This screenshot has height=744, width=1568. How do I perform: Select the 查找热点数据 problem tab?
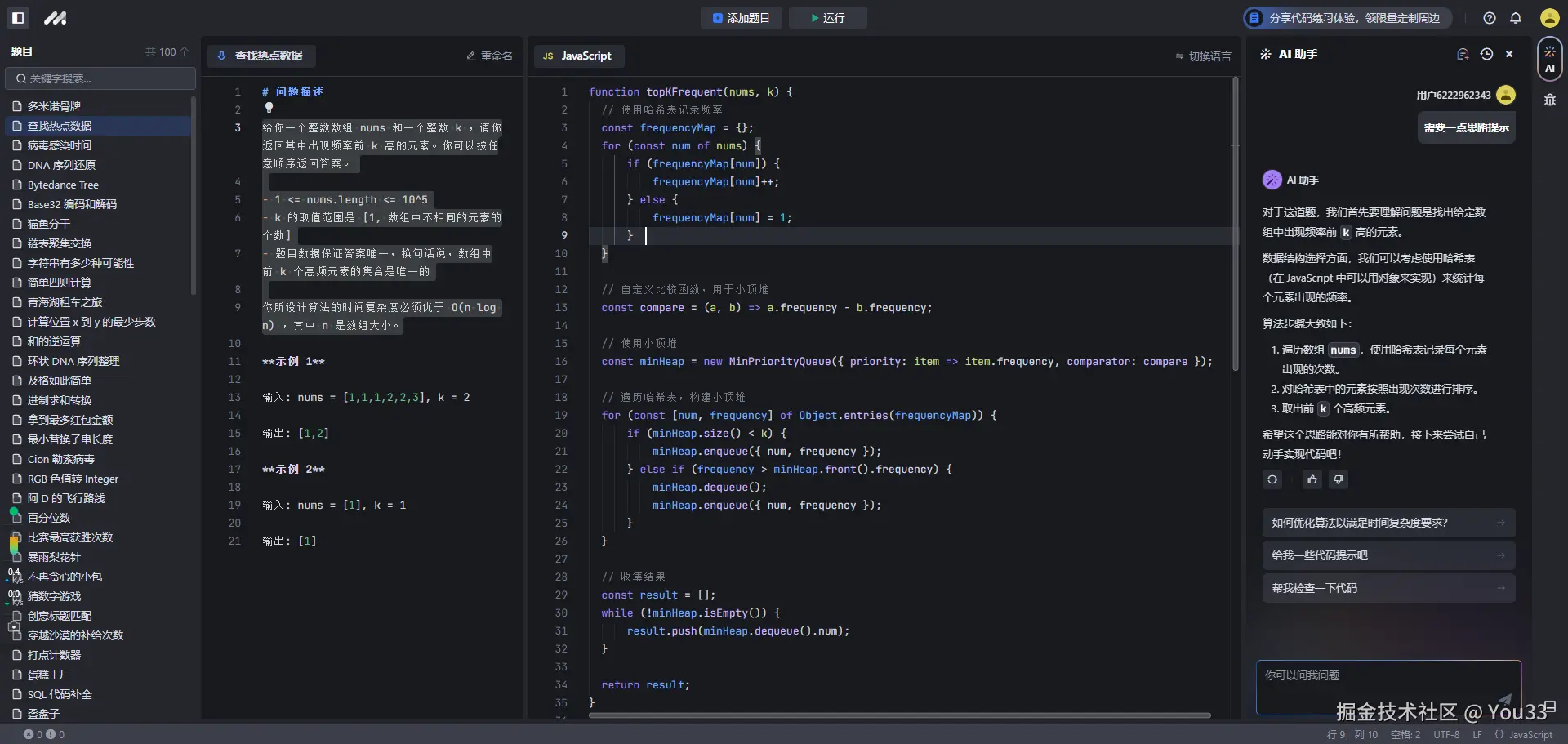261,56
